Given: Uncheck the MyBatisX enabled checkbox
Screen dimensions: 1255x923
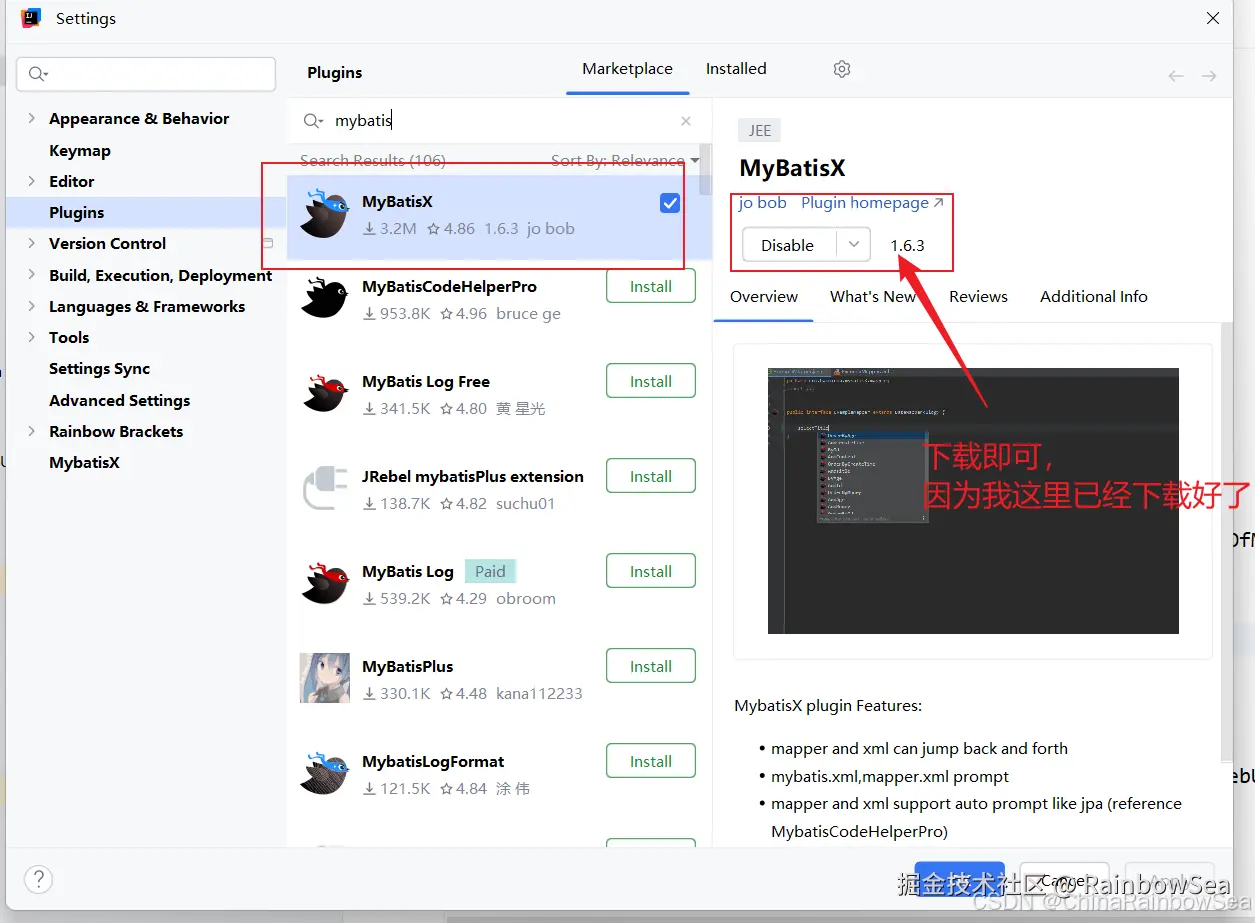Looking at the screenshot, I should pos(670,203).
